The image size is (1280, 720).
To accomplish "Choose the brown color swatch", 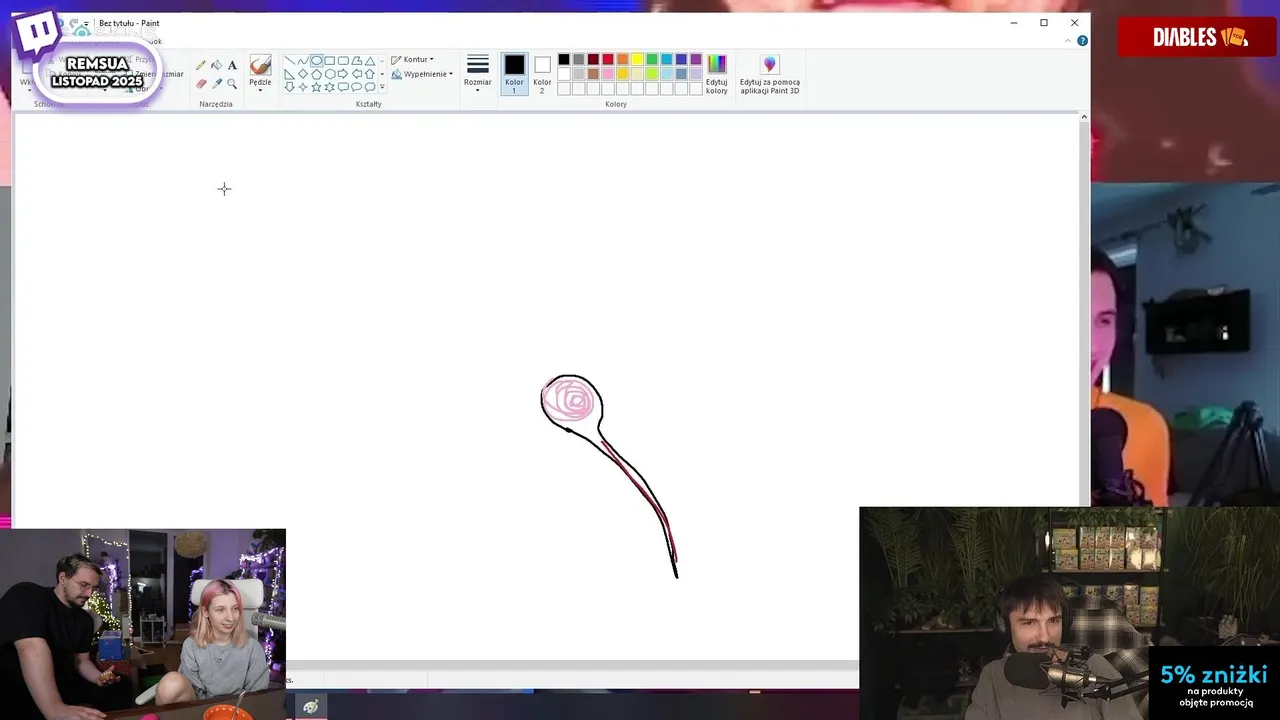I will click(x=593, y=74).
